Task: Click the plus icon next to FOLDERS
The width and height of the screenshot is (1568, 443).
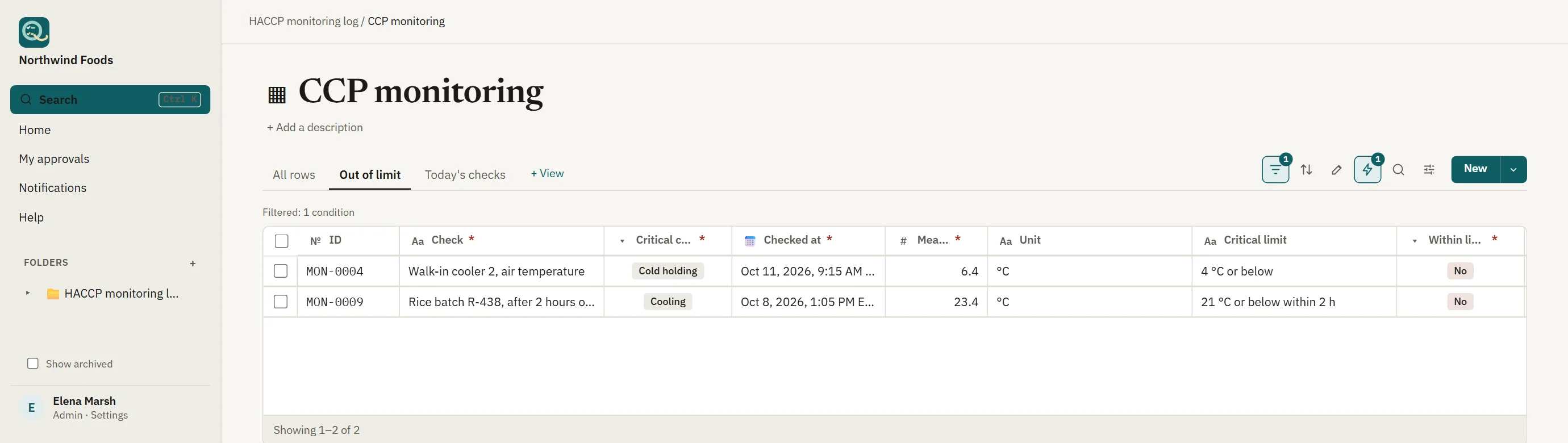Action: [193, 264]
